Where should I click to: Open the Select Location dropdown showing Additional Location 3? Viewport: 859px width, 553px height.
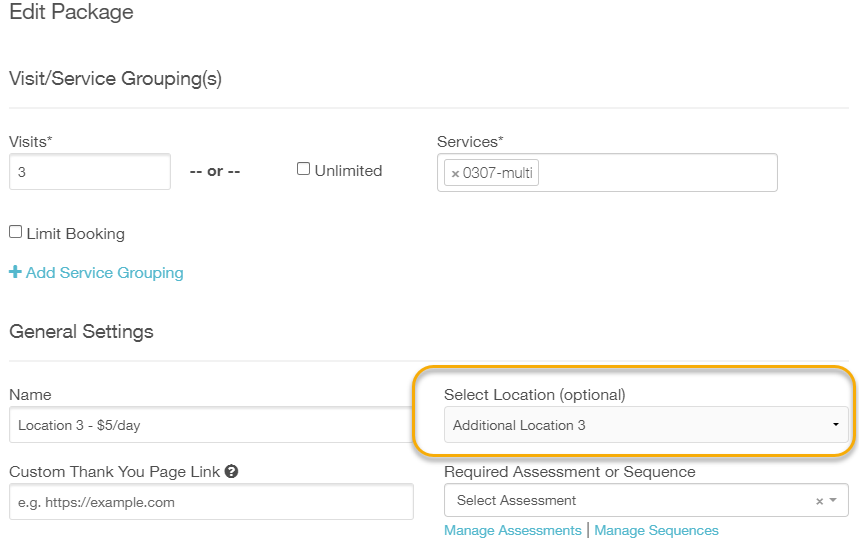tap(640, 425)
